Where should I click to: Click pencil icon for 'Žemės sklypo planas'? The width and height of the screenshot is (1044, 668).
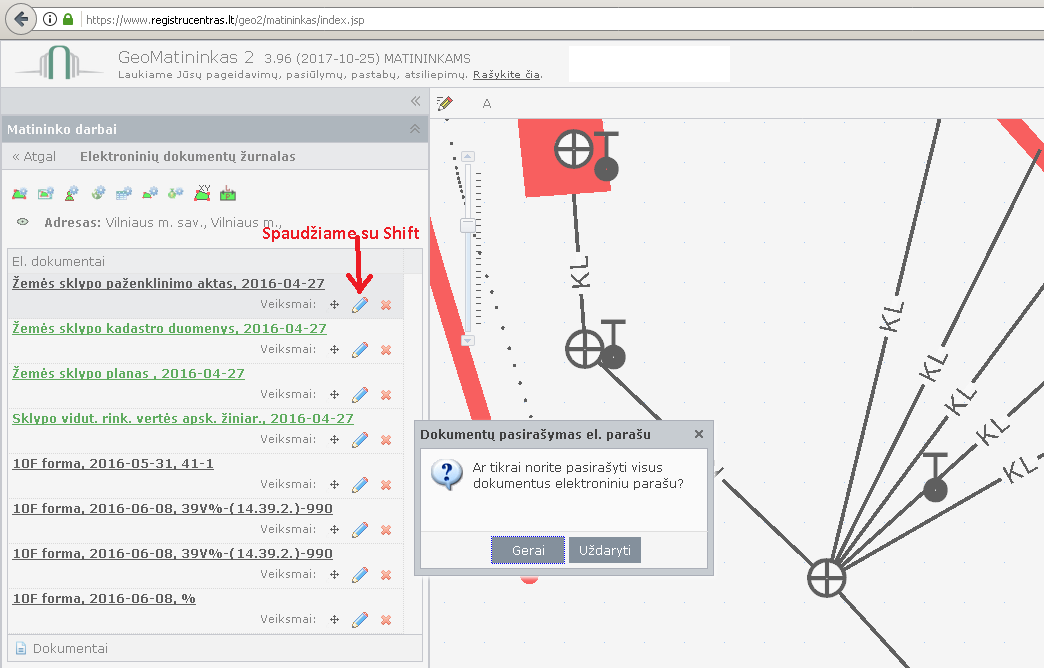[x=360, y=395]
